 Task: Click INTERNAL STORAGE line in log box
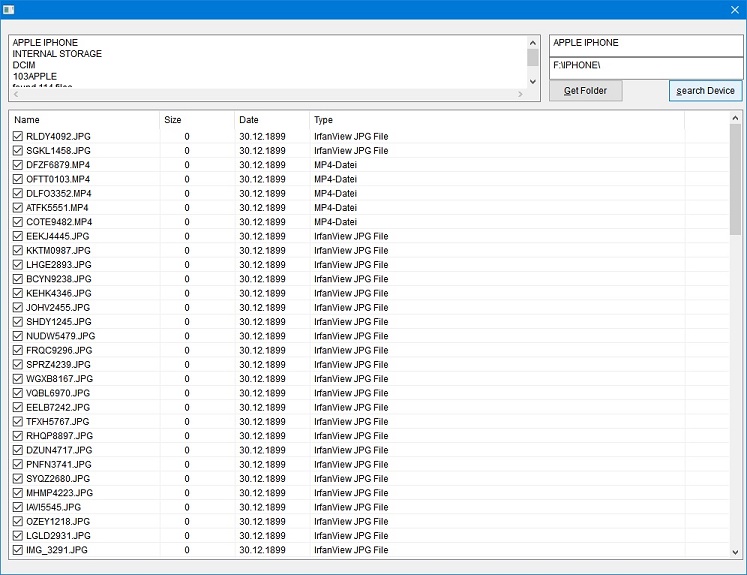point(57,54)
